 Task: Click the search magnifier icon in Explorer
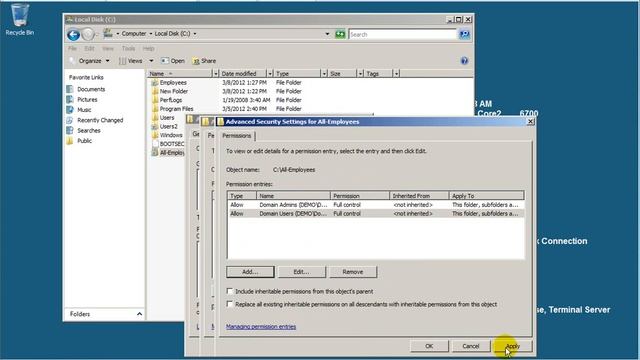(464, 34)
